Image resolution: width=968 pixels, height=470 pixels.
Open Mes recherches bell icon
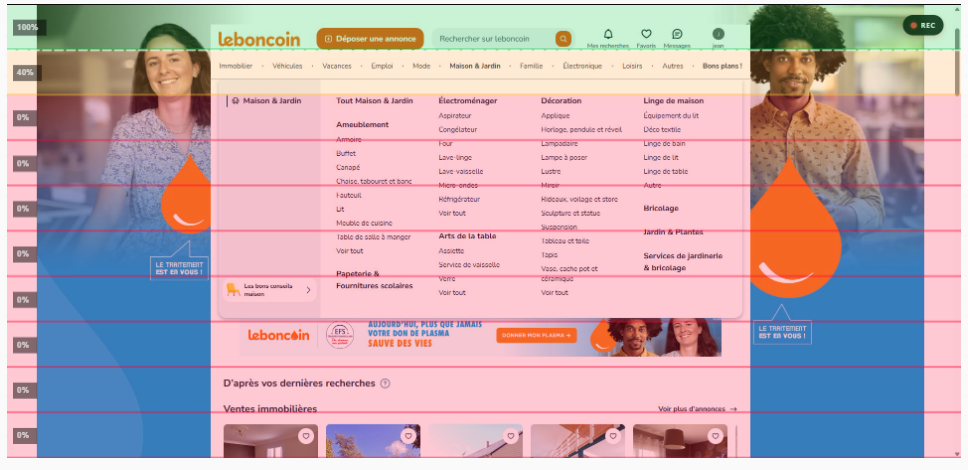[x=608, y=35]
